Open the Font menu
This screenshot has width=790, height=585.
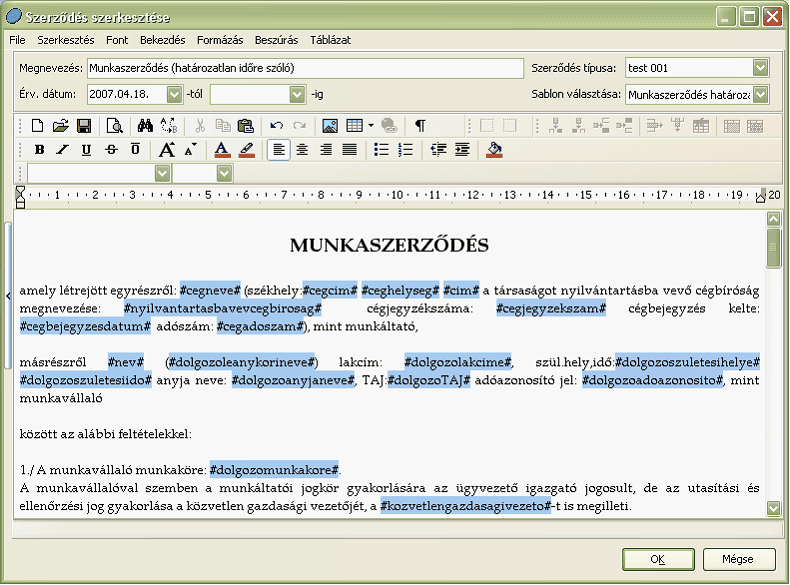[117, 40]
